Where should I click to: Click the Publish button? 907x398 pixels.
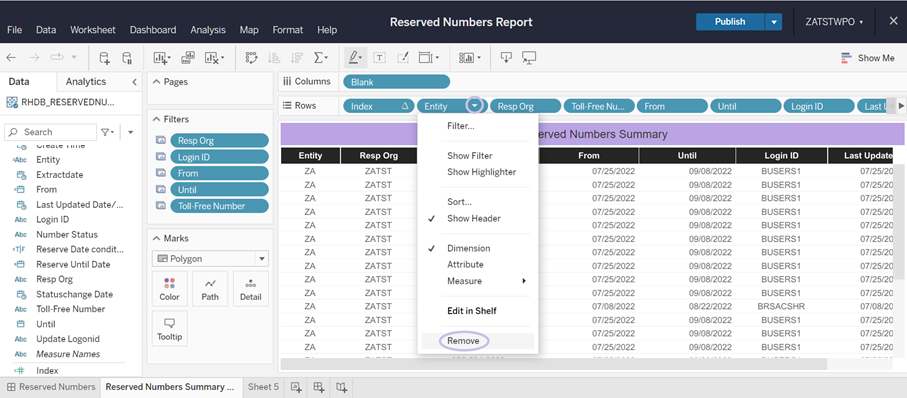[730, 21]
